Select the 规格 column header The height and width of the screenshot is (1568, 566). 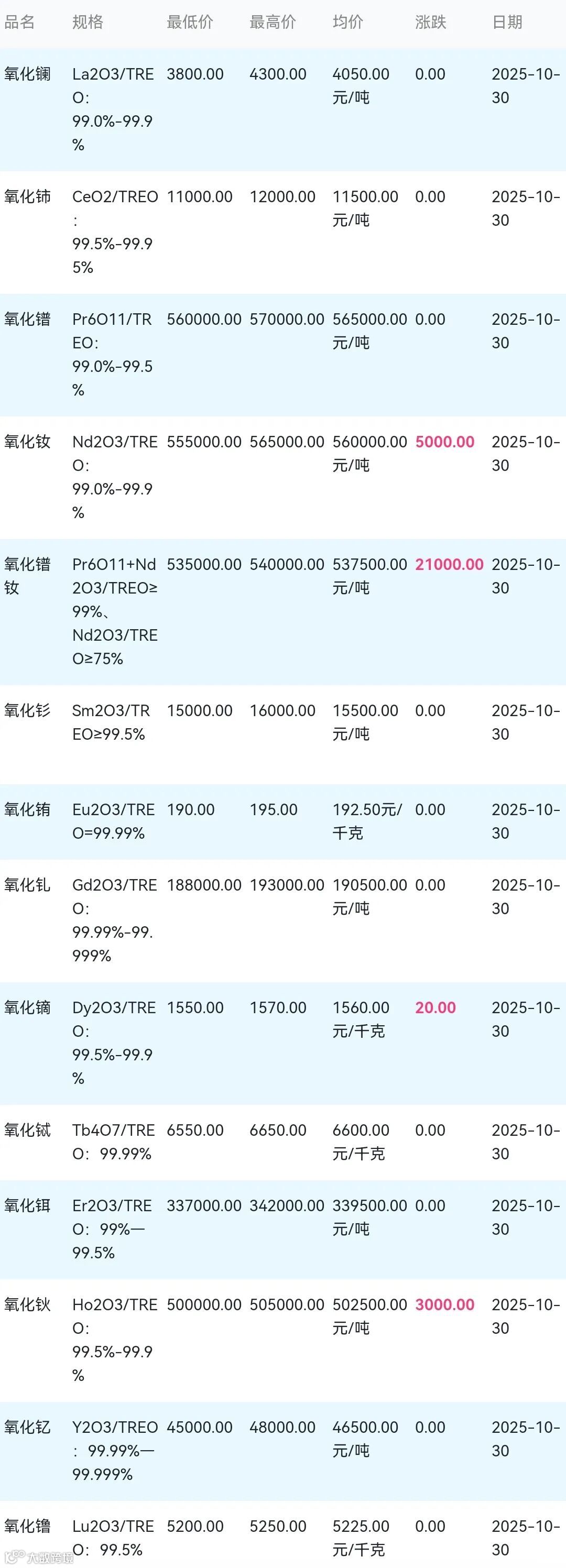point(88,23)
